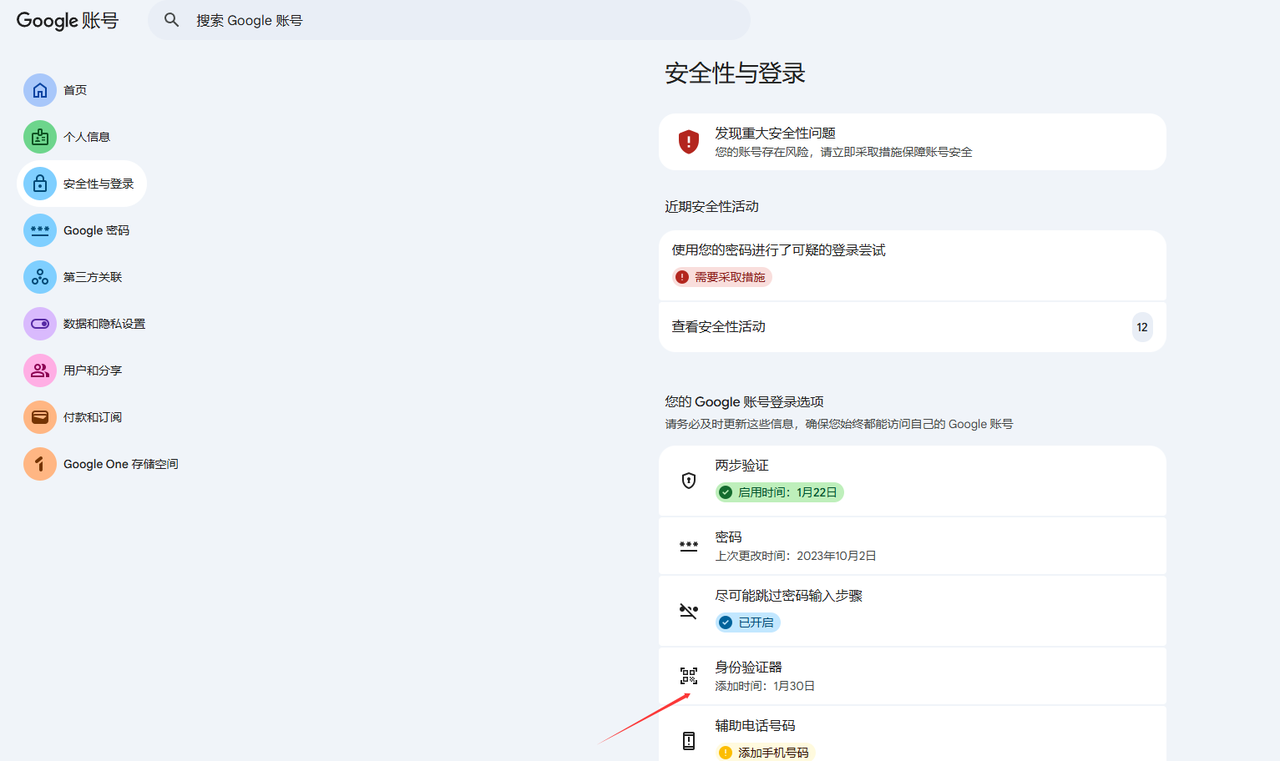Screen dimensions: 1280x761
Task: Open 付款和订阅 section
Action: (74, 417)
